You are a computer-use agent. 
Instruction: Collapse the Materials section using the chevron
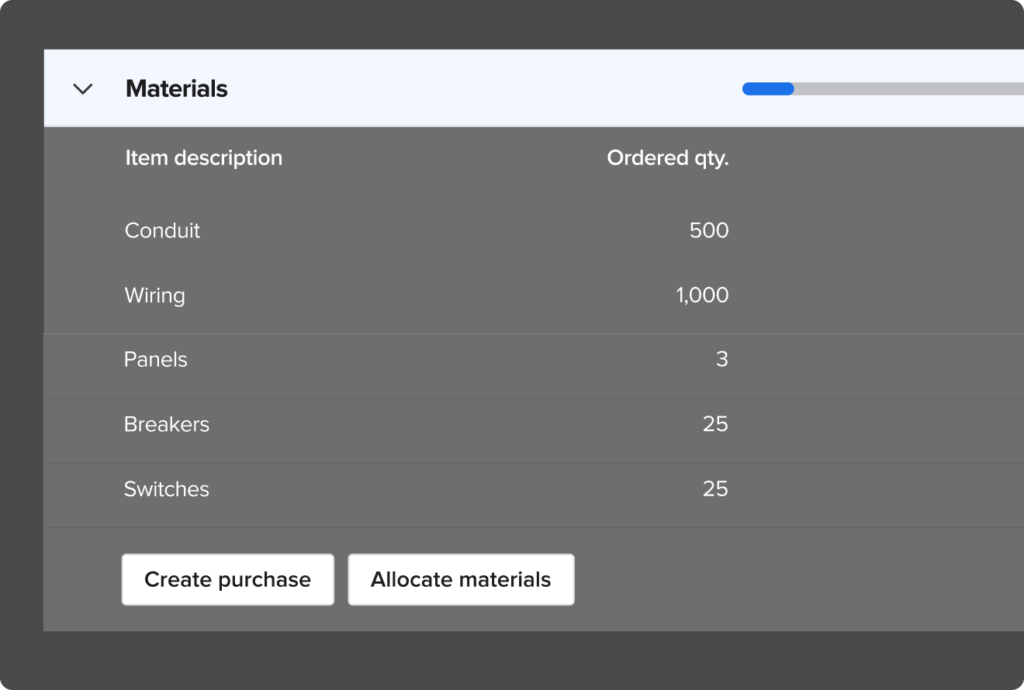[x=84, y=89]
